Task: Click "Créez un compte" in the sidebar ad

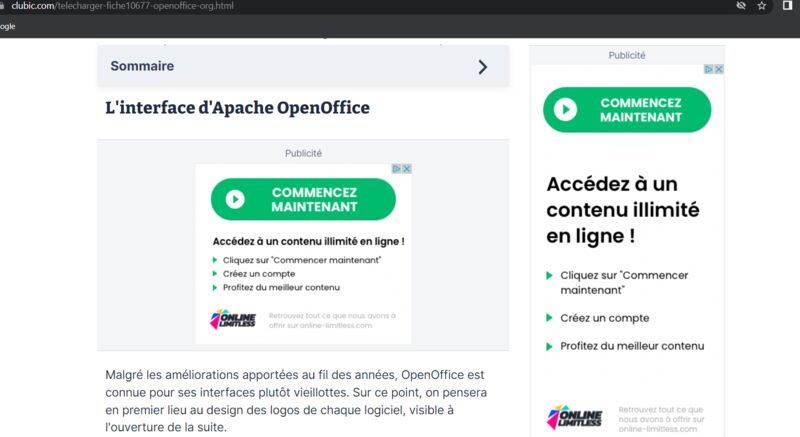Action: [x=605, y=318]
